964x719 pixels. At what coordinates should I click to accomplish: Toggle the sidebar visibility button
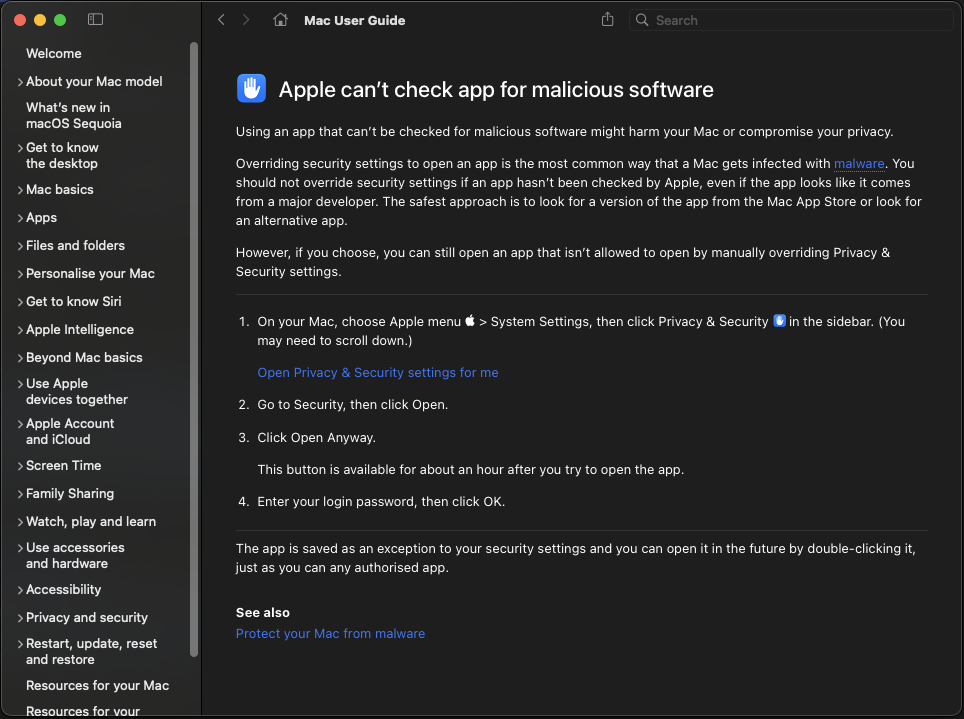[95, 20]
